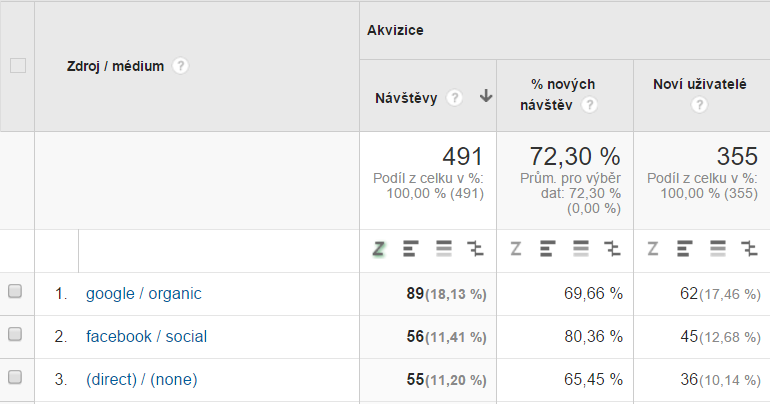Click the (direct) / (none) link

(141, 379)
